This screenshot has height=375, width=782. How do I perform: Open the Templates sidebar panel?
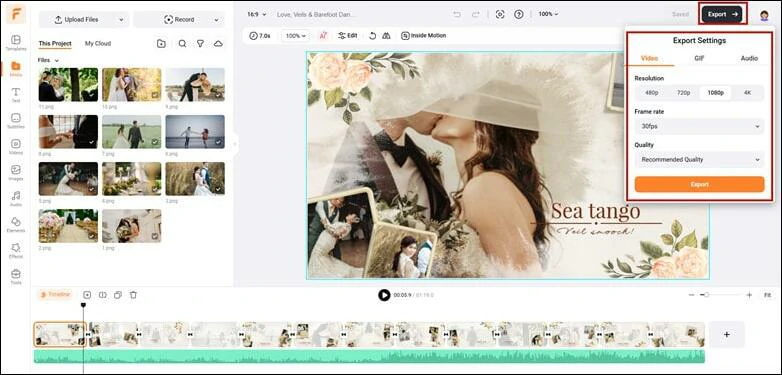pos(16,43)
